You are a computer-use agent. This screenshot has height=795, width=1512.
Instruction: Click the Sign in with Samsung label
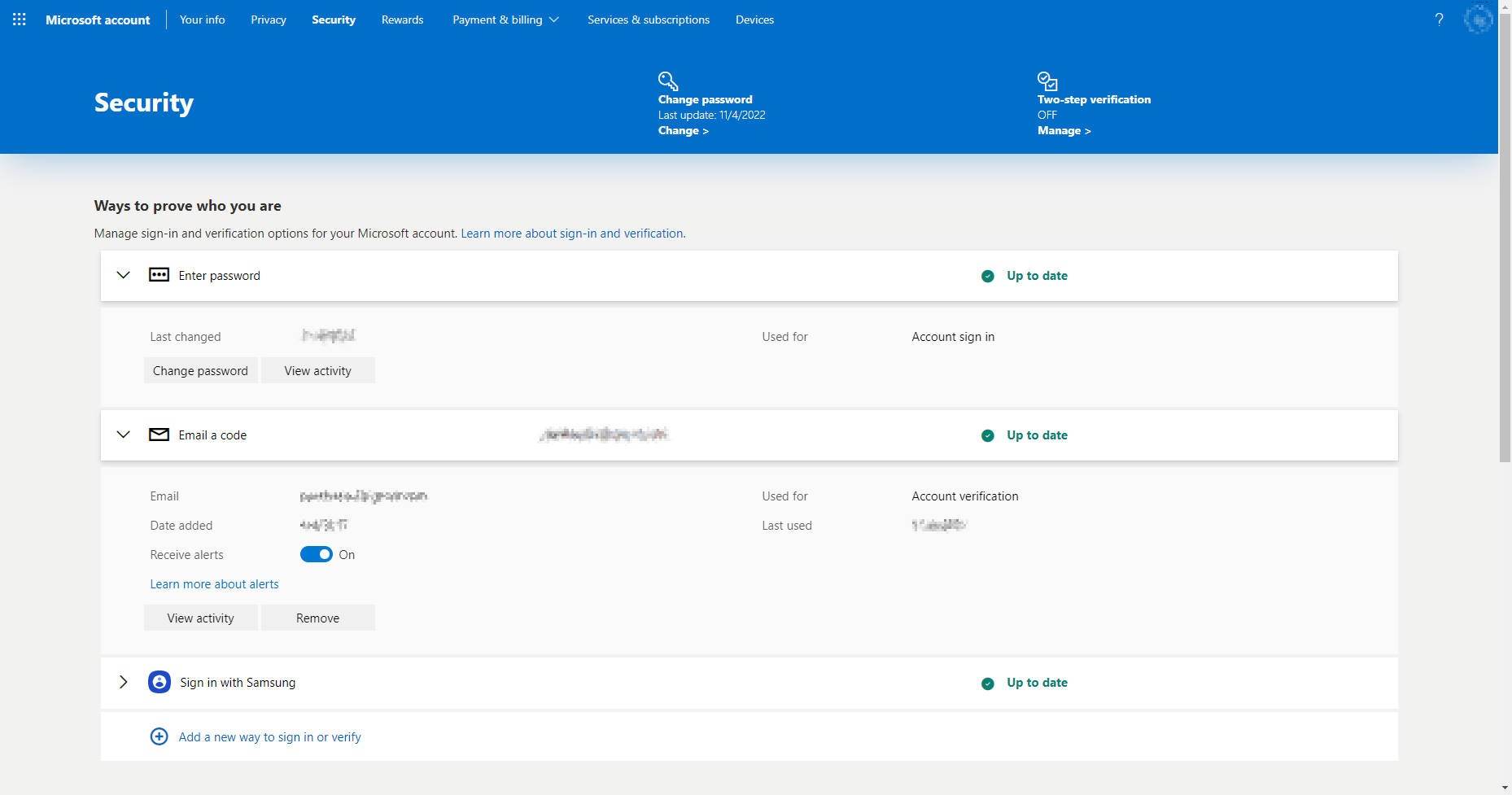pos(238,682)
